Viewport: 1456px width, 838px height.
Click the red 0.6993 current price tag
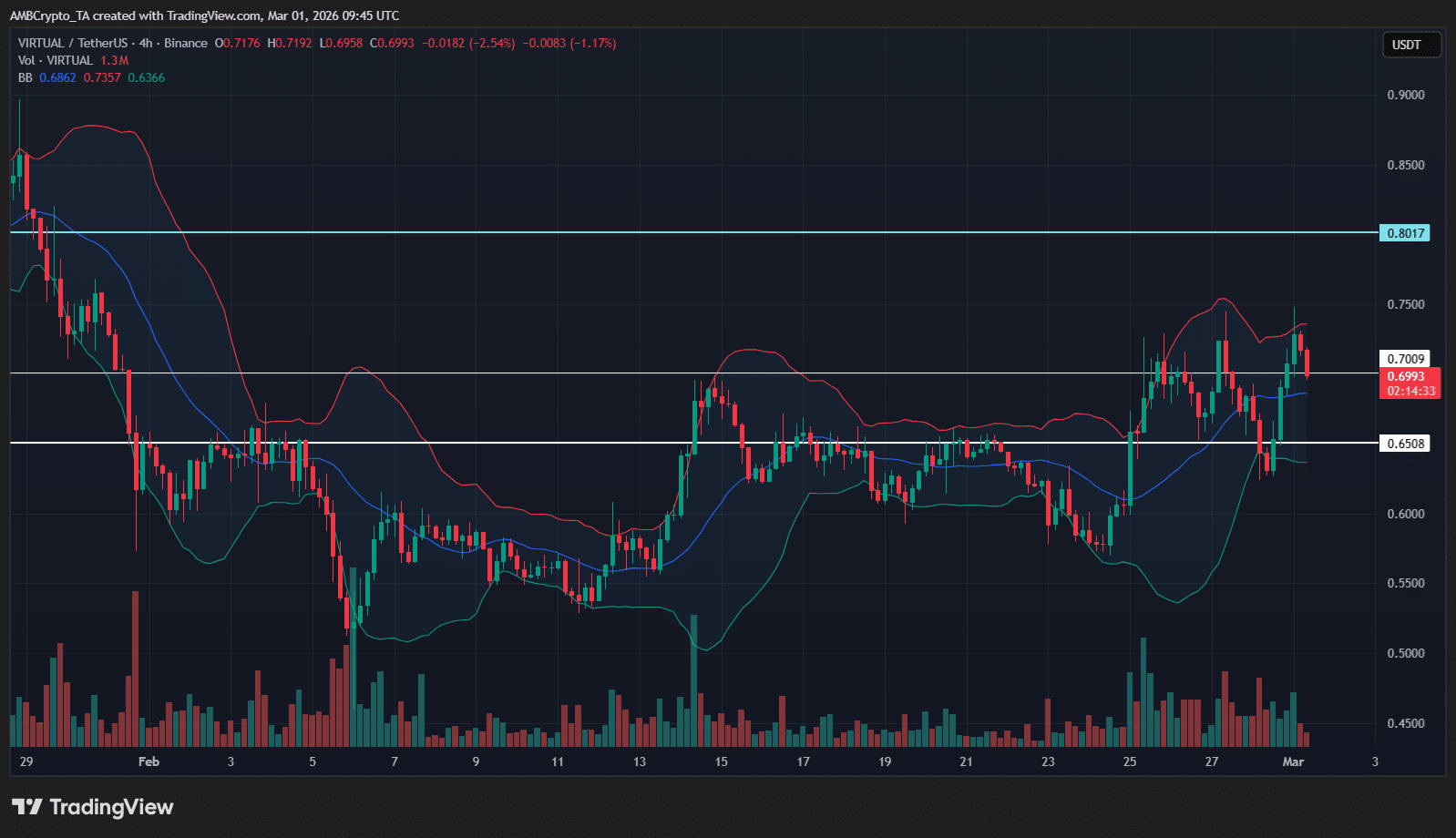pos(1408,376)
